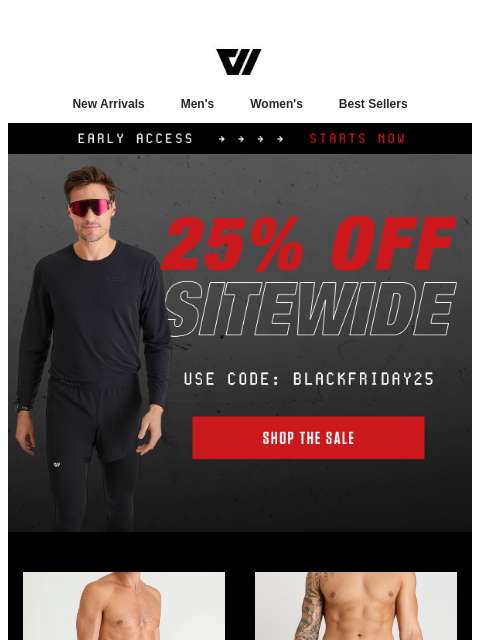Click the 25% OFF headline graphic
This screenshot has width=480, height=640.
pyautogui.click(x=309, y=244)
